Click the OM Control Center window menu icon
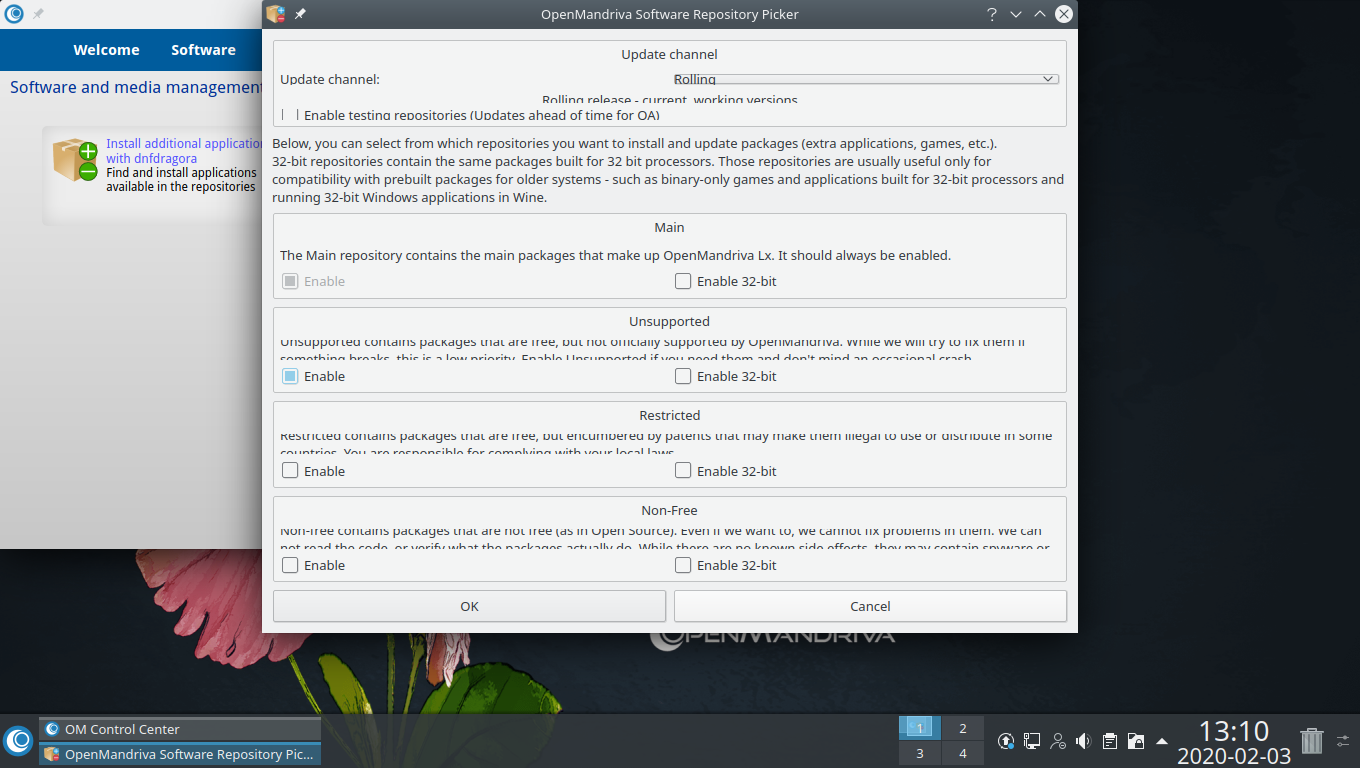The height and width of the screenshot is (768, 1360). [14, 14]
